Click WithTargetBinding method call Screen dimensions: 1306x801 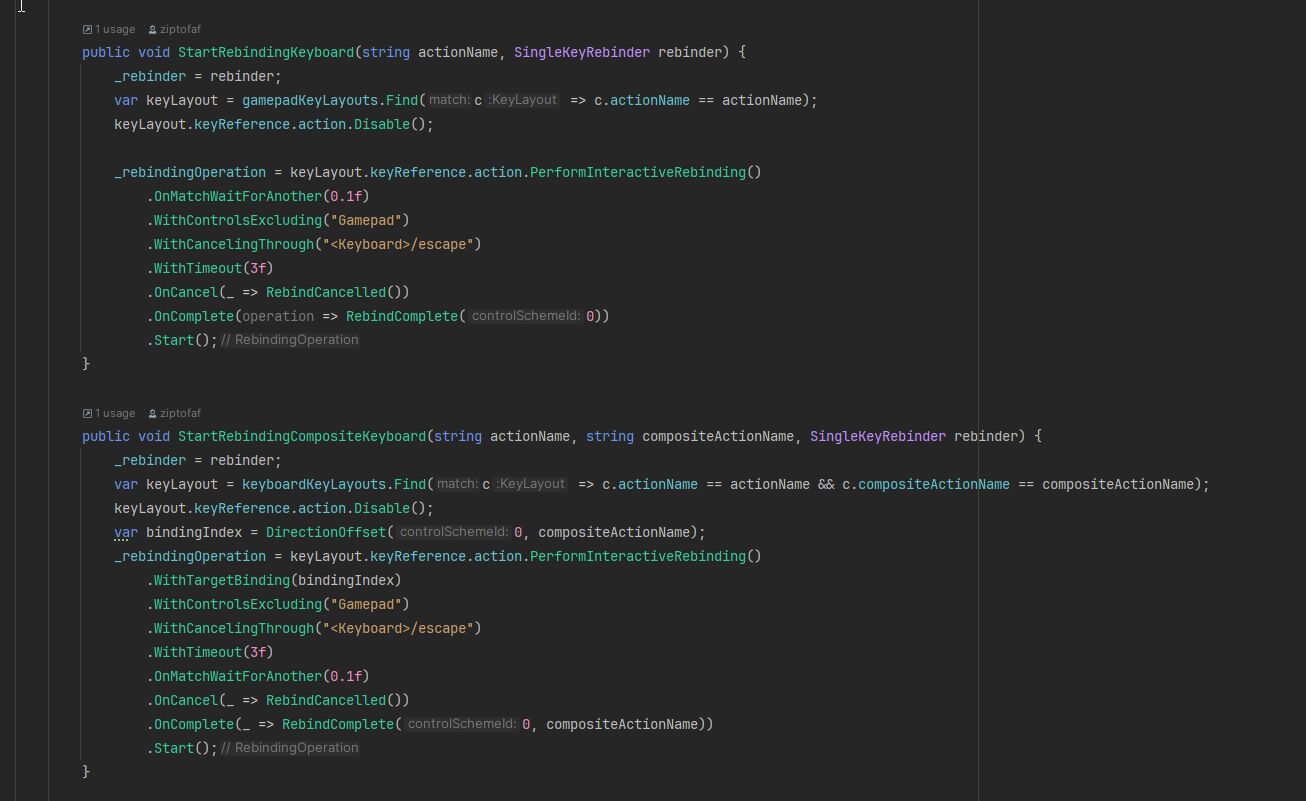221,580
